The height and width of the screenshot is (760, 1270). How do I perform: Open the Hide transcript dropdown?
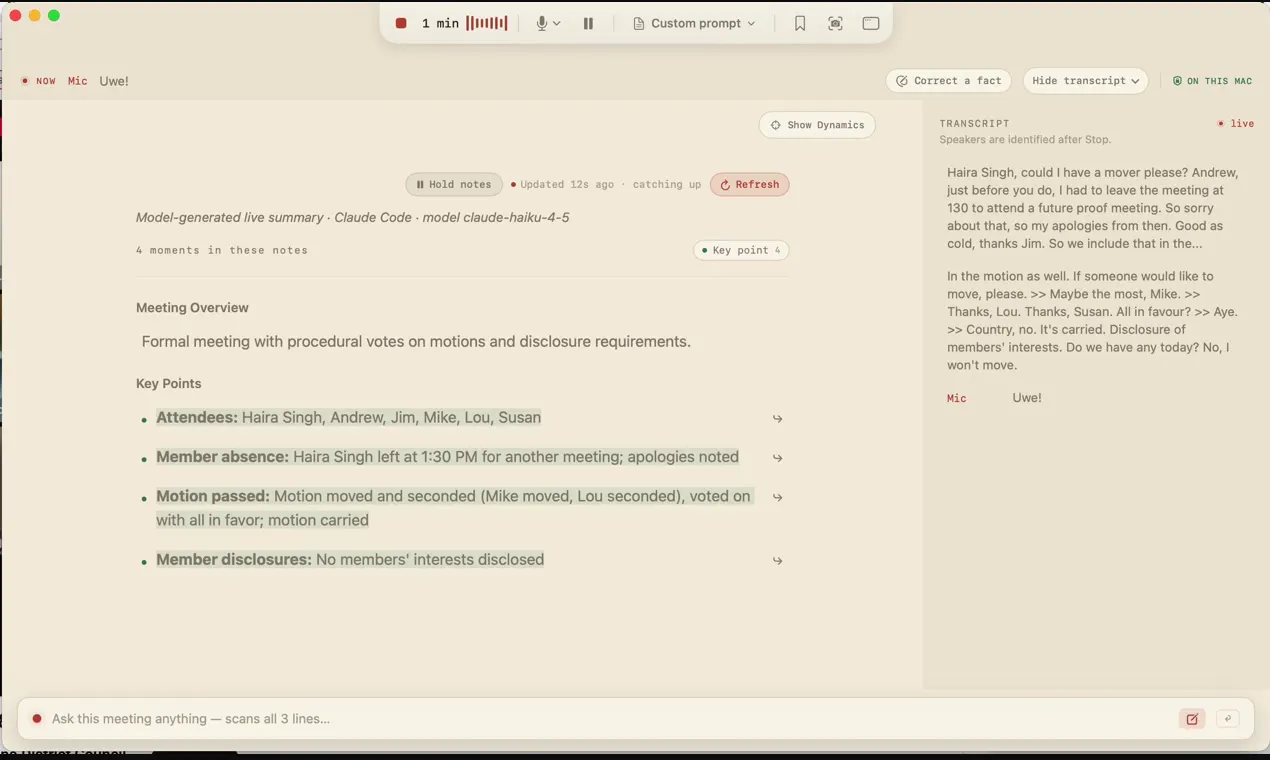pyautogui.click(x=1085, y=81)
